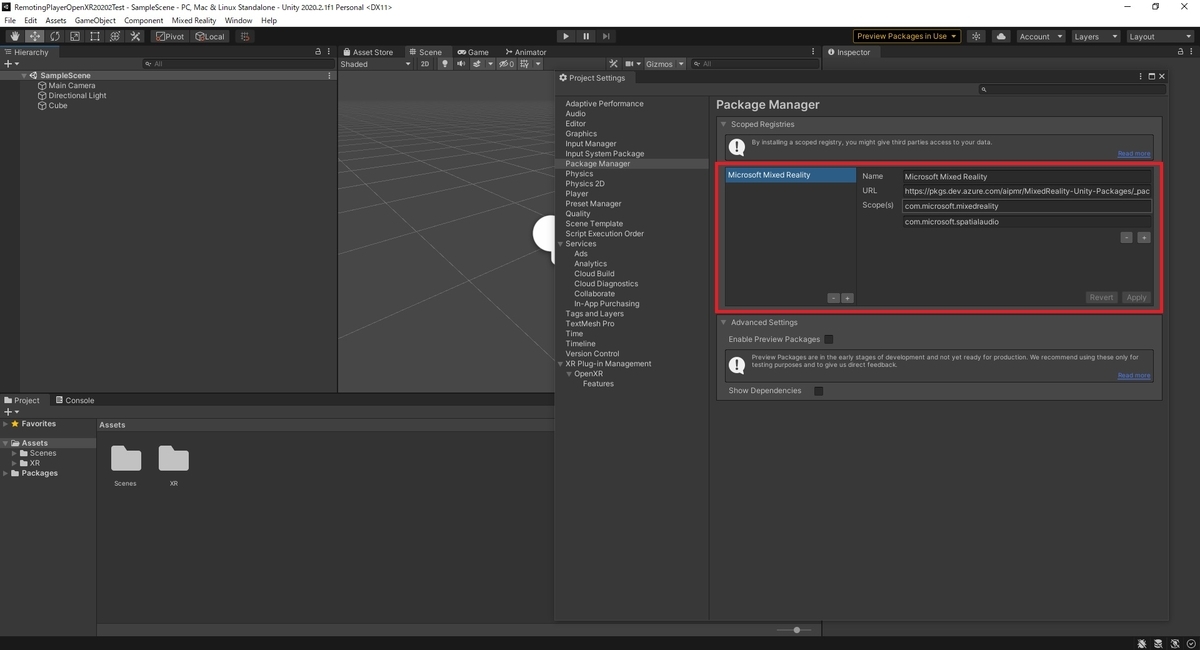Click the Revert button
Screen dimensions: 1200x650
point(1101,297)
